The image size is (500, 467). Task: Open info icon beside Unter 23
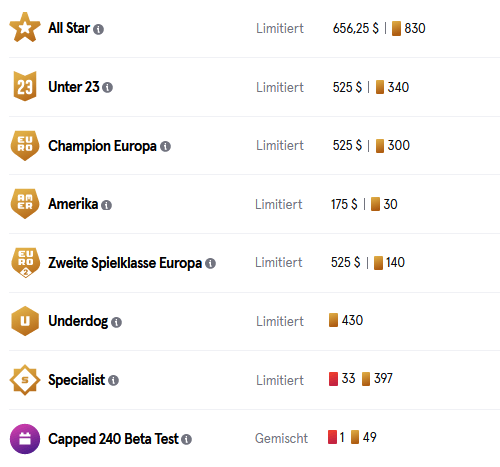click(x=107, y=88)
